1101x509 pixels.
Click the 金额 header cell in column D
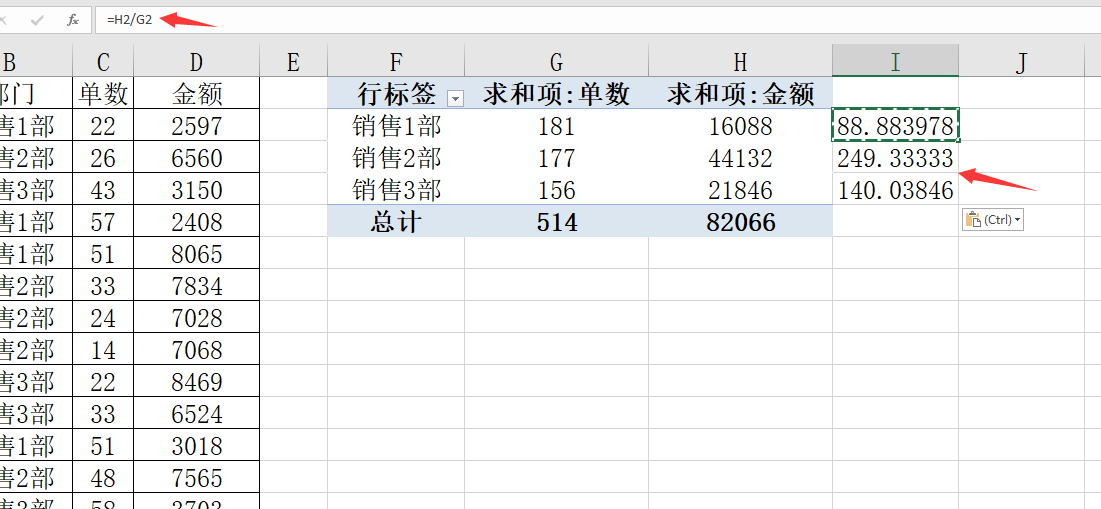click(197, 93)
